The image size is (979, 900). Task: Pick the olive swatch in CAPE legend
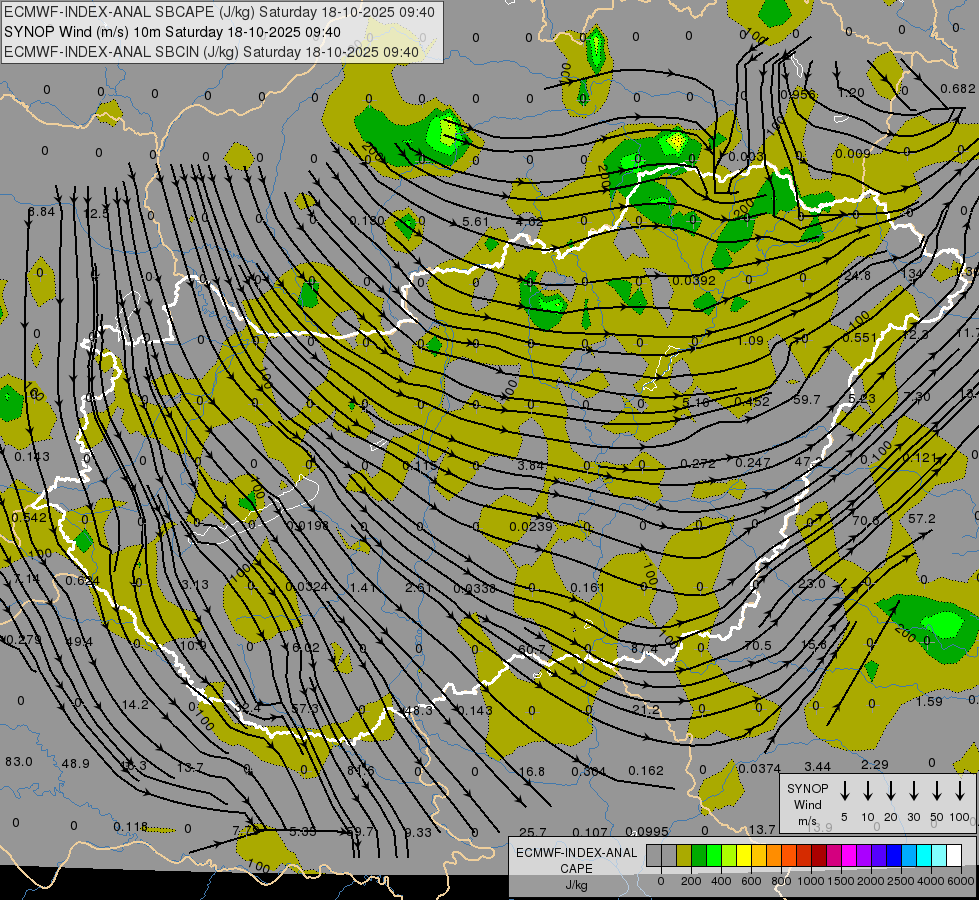pyautogui.click(x=684, y=855)
